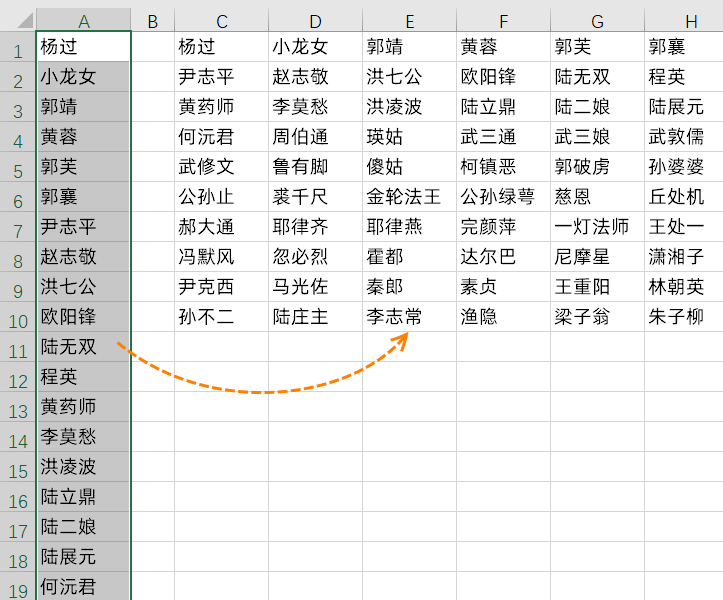
Task: Click cell C9 containing 尹克西
Action: pyautogui.click(x=222, y=286)
